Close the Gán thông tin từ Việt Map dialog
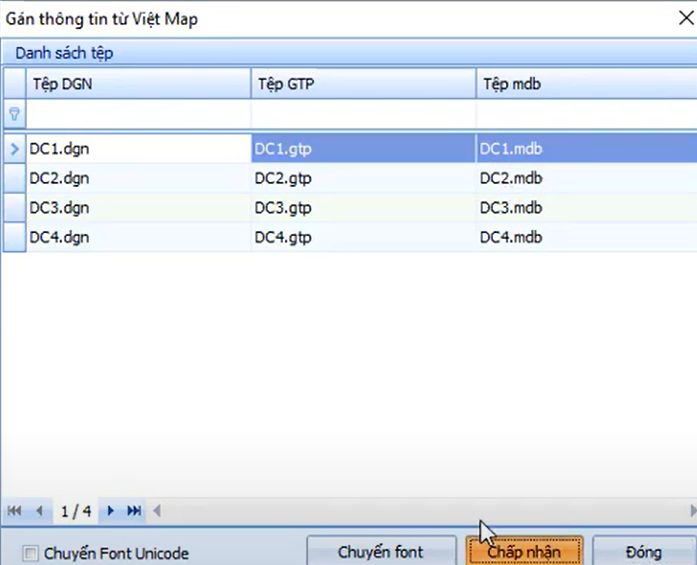 click(x=686, y=18)
